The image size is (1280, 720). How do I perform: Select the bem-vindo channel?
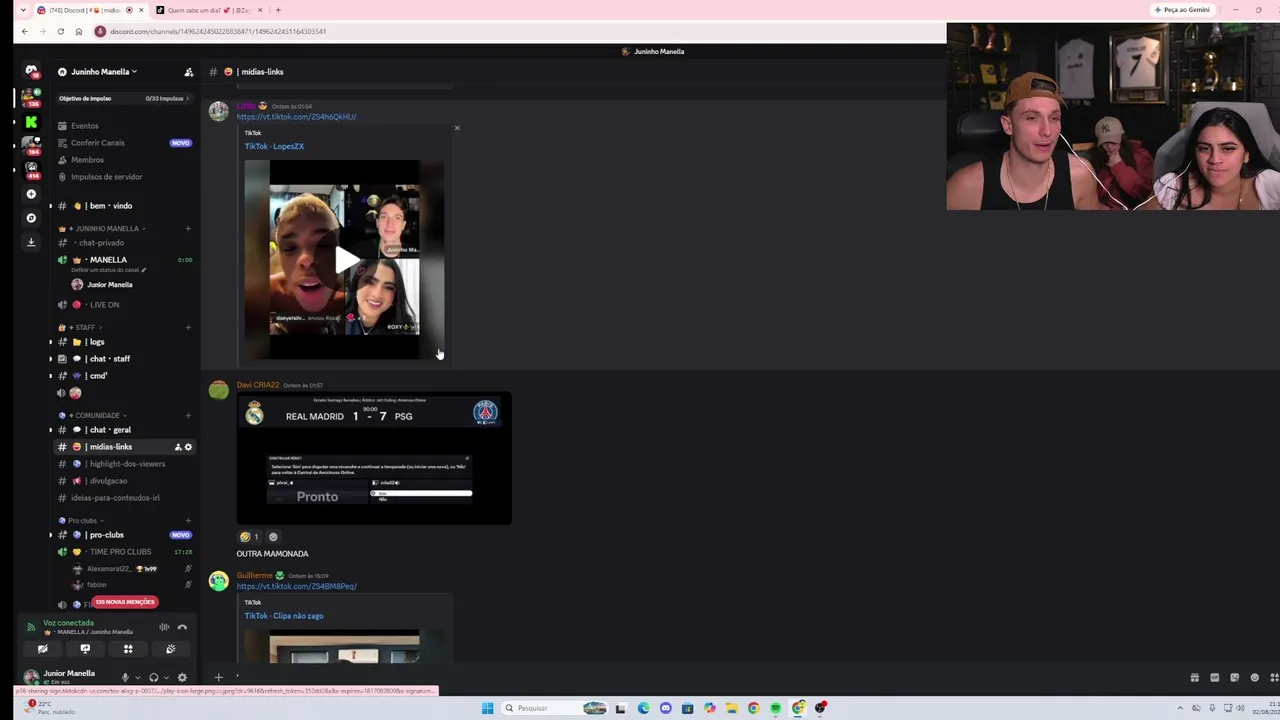point(125,206)
